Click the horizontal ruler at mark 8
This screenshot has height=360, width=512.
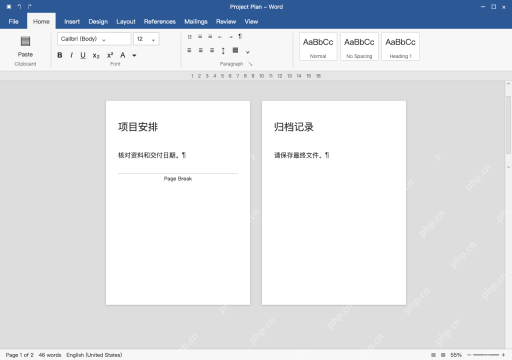245,76
